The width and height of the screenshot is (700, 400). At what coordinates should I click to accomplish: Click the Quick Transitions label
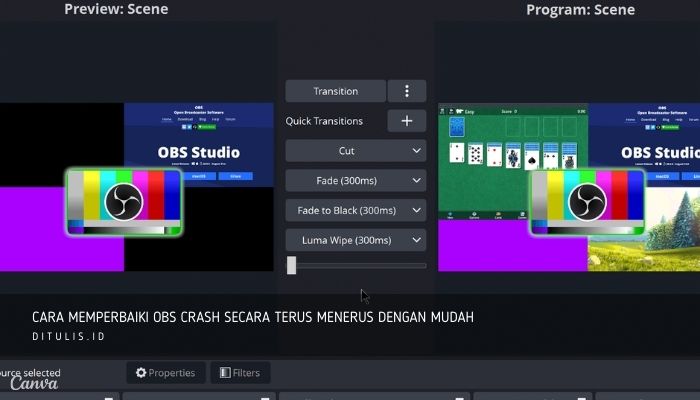(x=324, y=121)
